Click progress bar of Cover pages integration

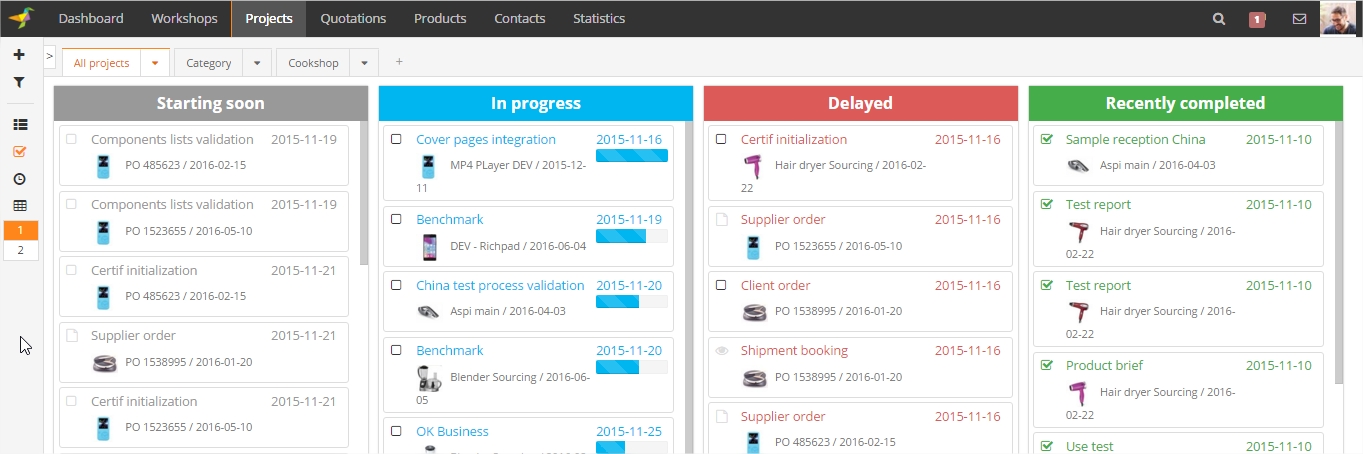pos(631,156)
